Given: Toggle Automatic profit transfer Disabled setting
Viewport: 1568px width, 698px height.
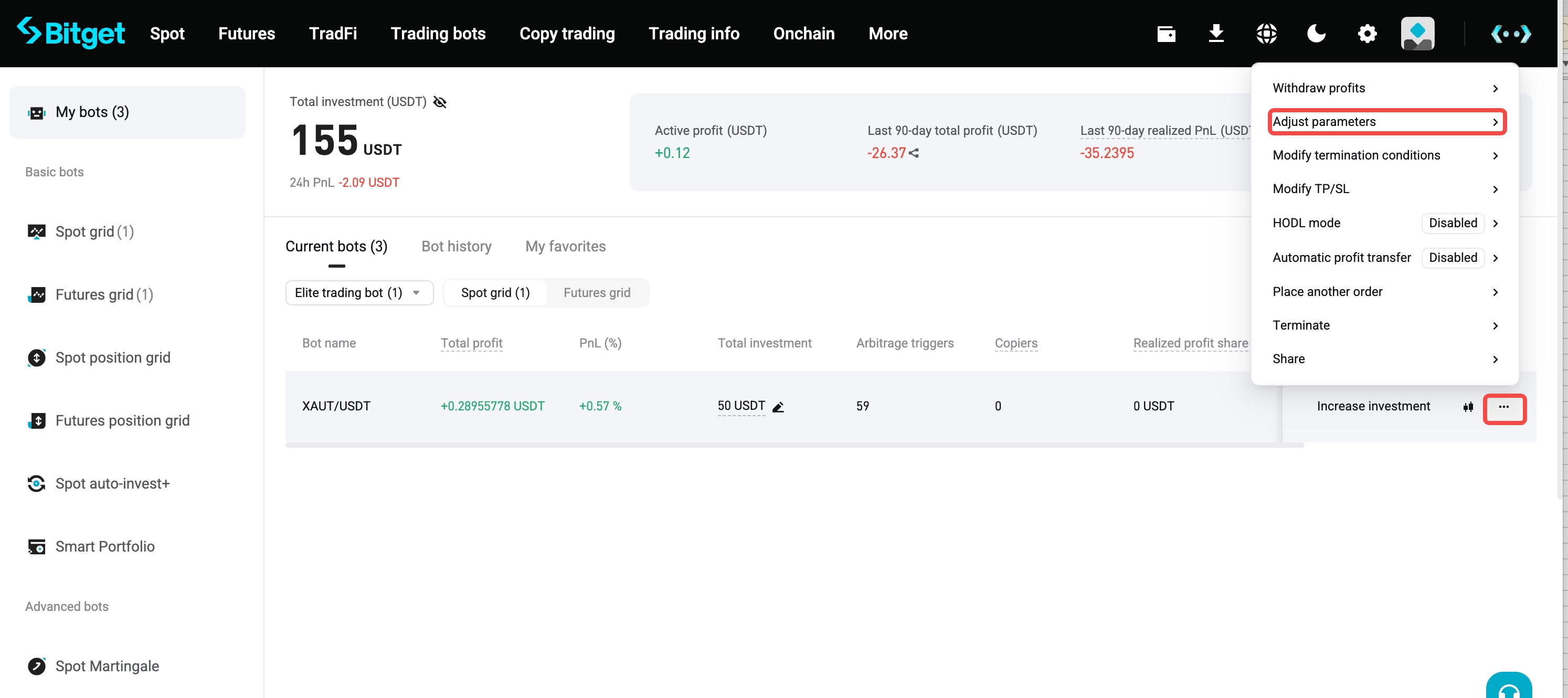Looking at the screenshot, I should 1453,257.
